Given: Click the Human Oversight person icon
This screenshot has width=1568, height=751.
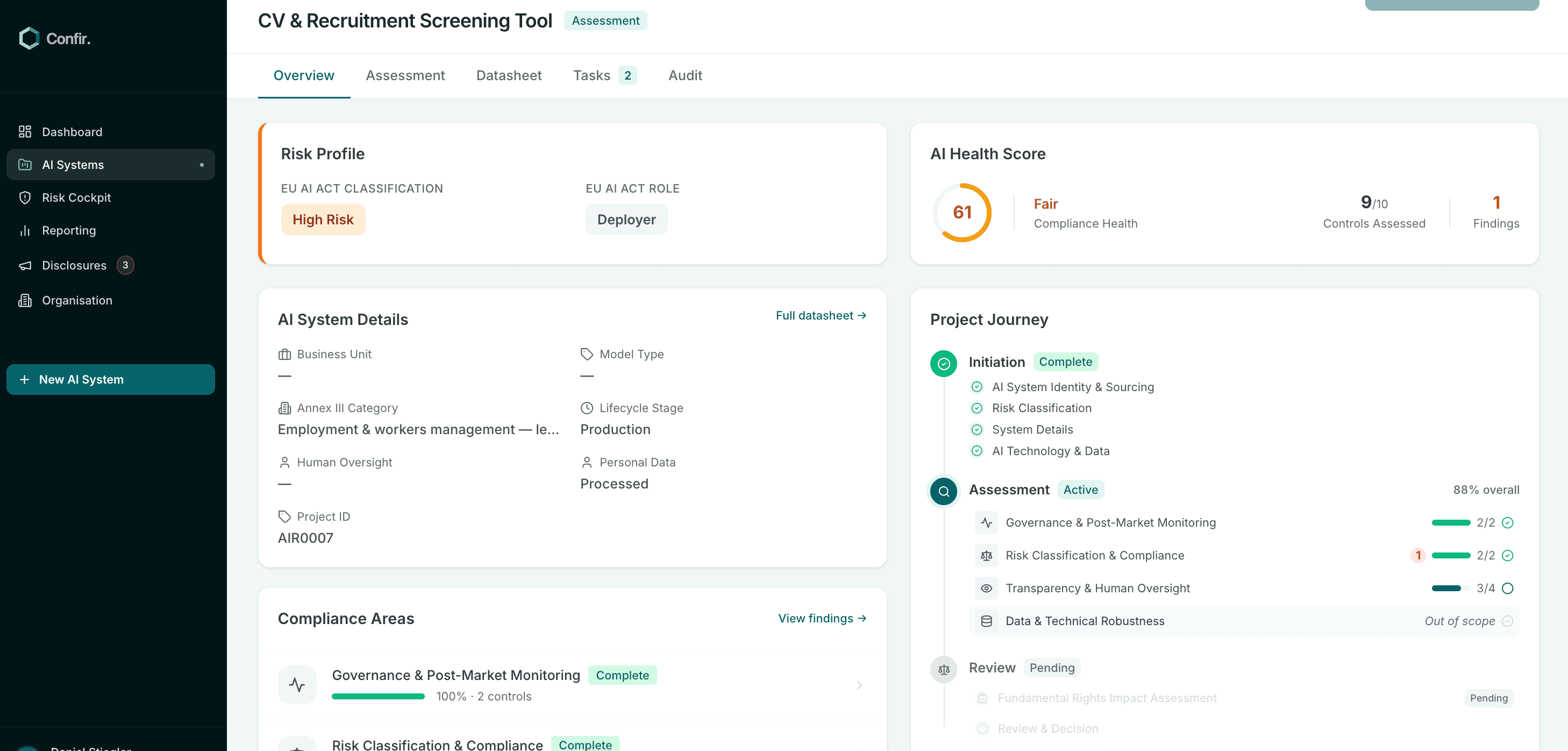Looking at the screenshot, I should coord(284,462).
